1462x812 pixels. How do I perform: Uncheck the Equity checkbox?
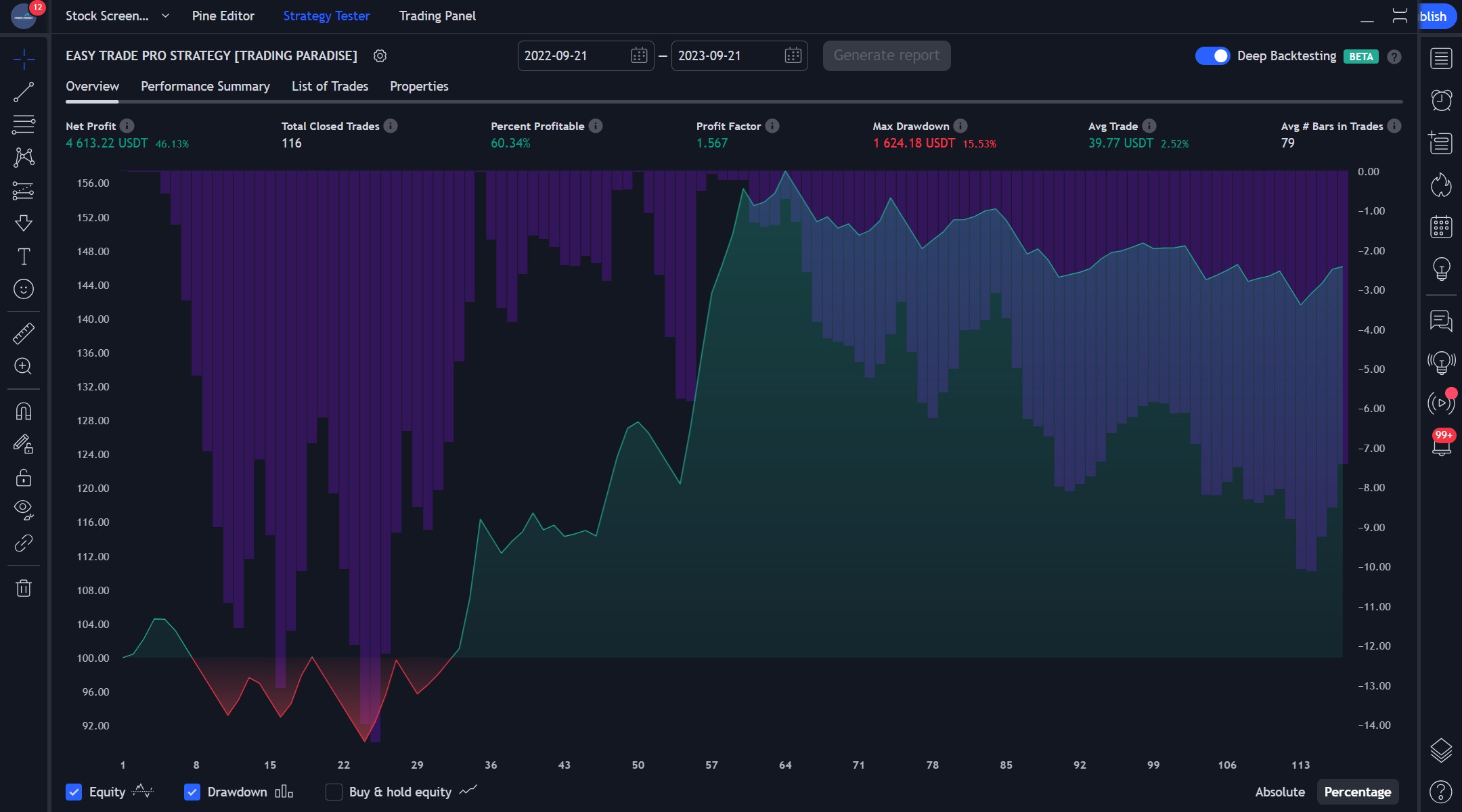click(x=74, y=792)
